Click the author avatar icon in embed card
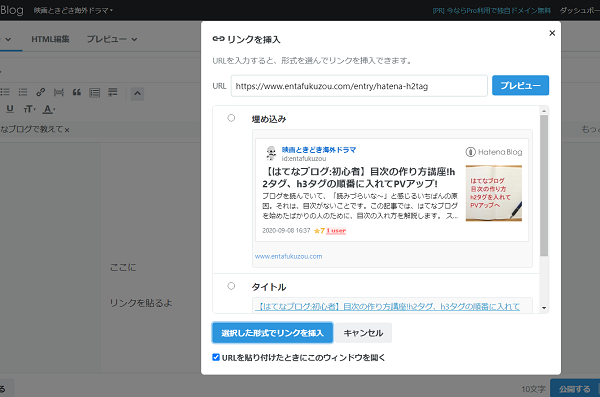The image size is (600, 397). 271,153
